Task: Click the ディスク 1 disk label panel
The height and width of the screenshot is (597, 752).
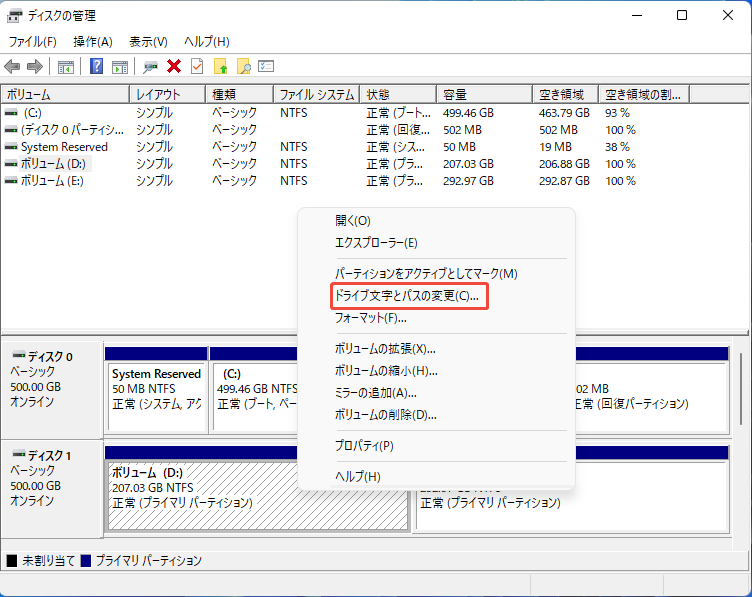Action: (52, 488)
